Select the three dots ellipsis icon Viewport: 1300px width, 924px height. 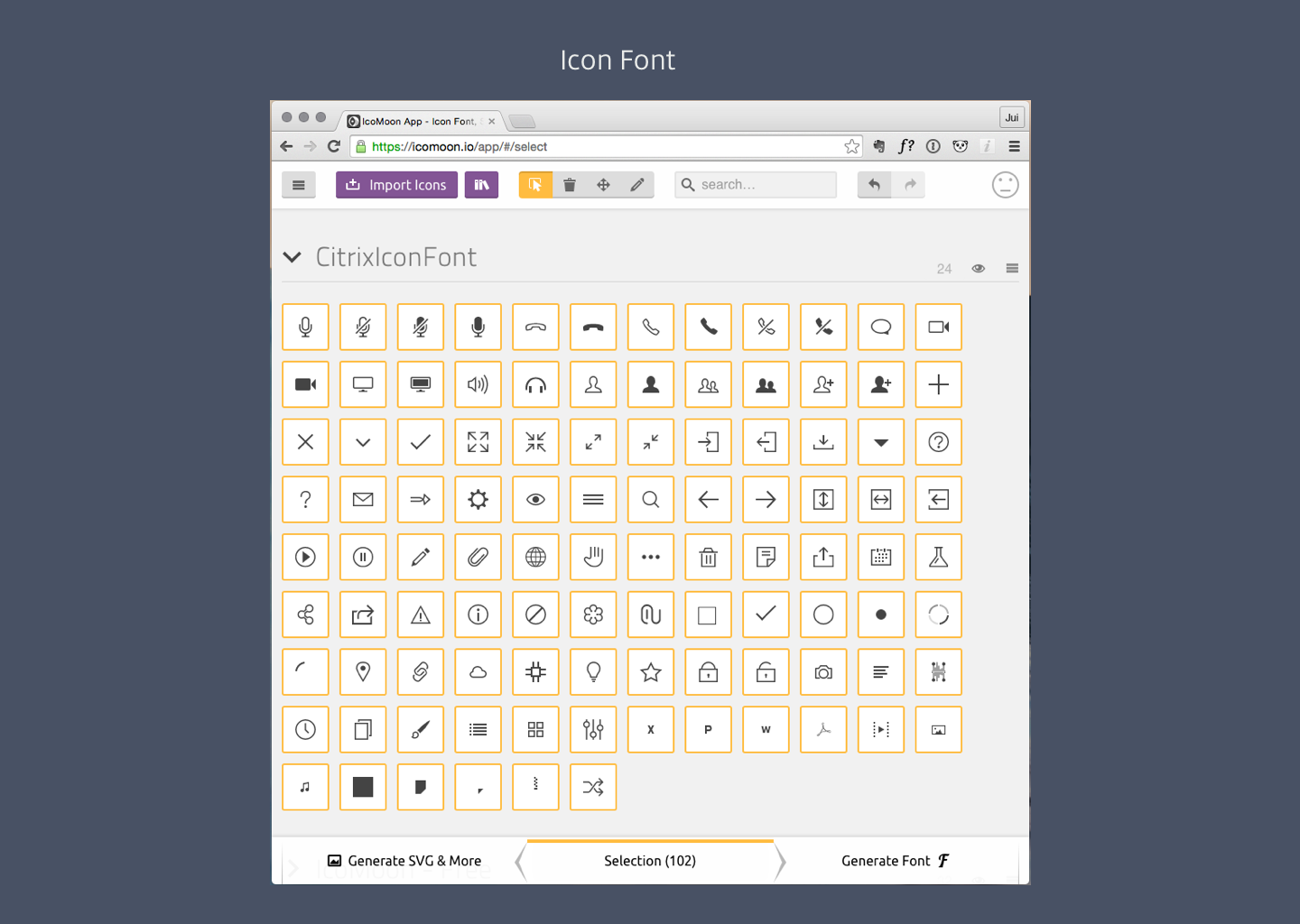point(651,557)
